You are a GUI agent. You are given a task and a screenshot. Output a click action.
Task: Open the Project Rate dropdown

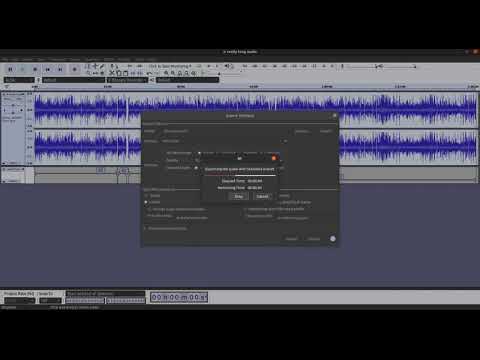point(19,301)
